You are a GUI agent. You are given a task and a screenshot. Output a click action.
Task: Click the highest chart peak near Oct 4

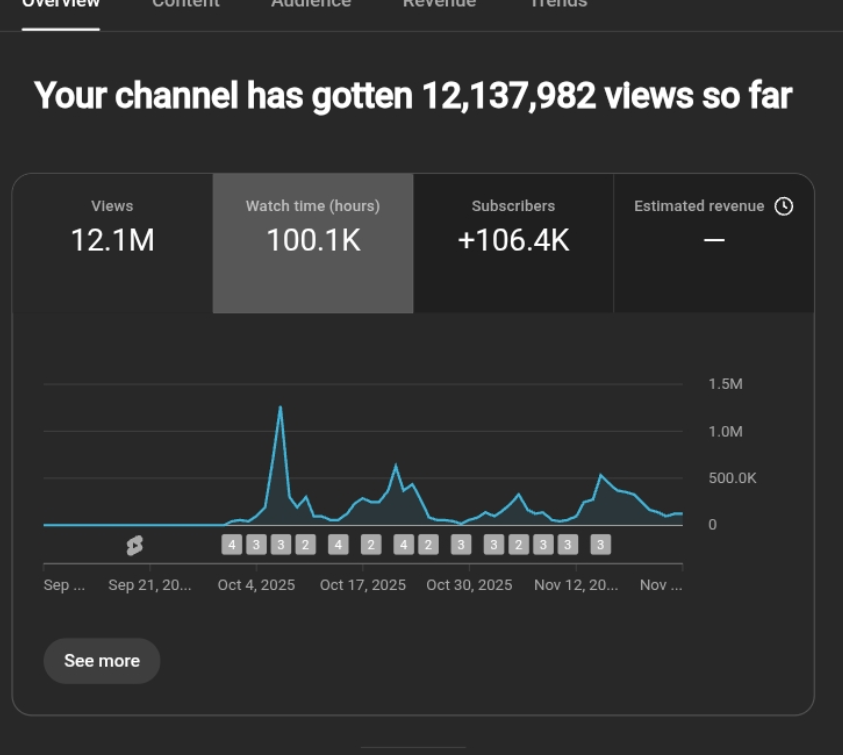(280, 408)
